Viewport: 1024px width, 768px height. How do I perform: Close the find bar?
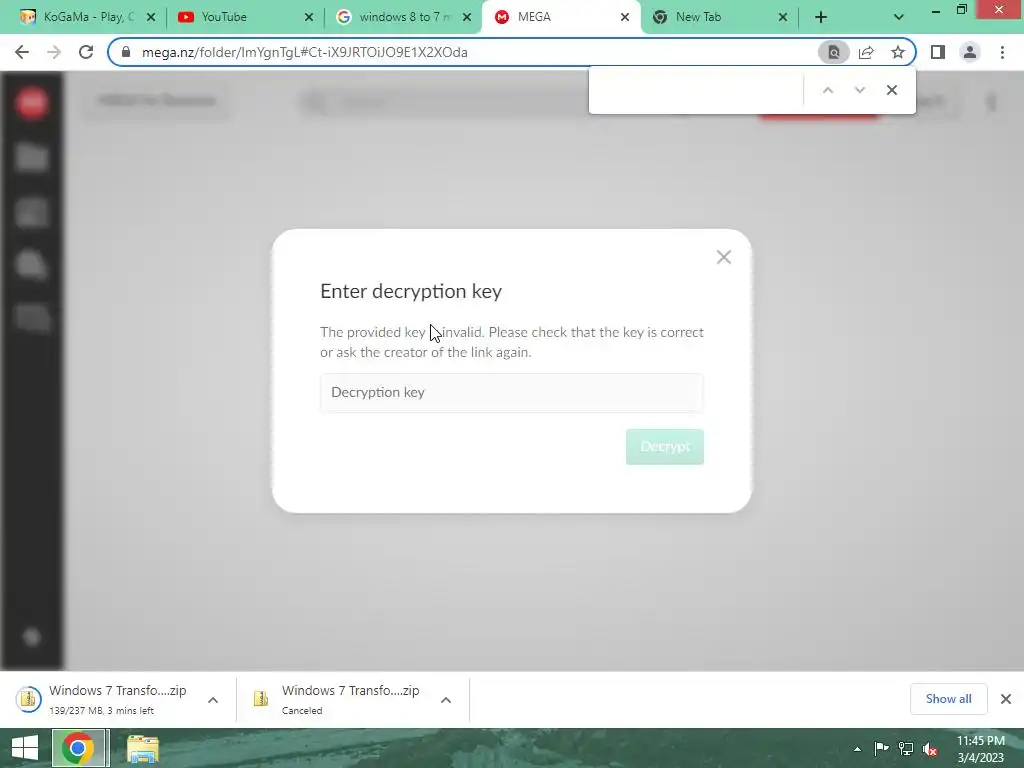point(891,90)
